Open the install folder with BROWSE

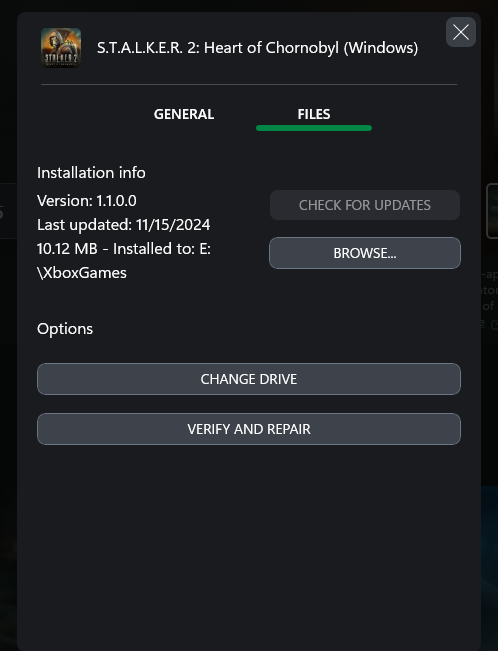[x=365, y=253]
